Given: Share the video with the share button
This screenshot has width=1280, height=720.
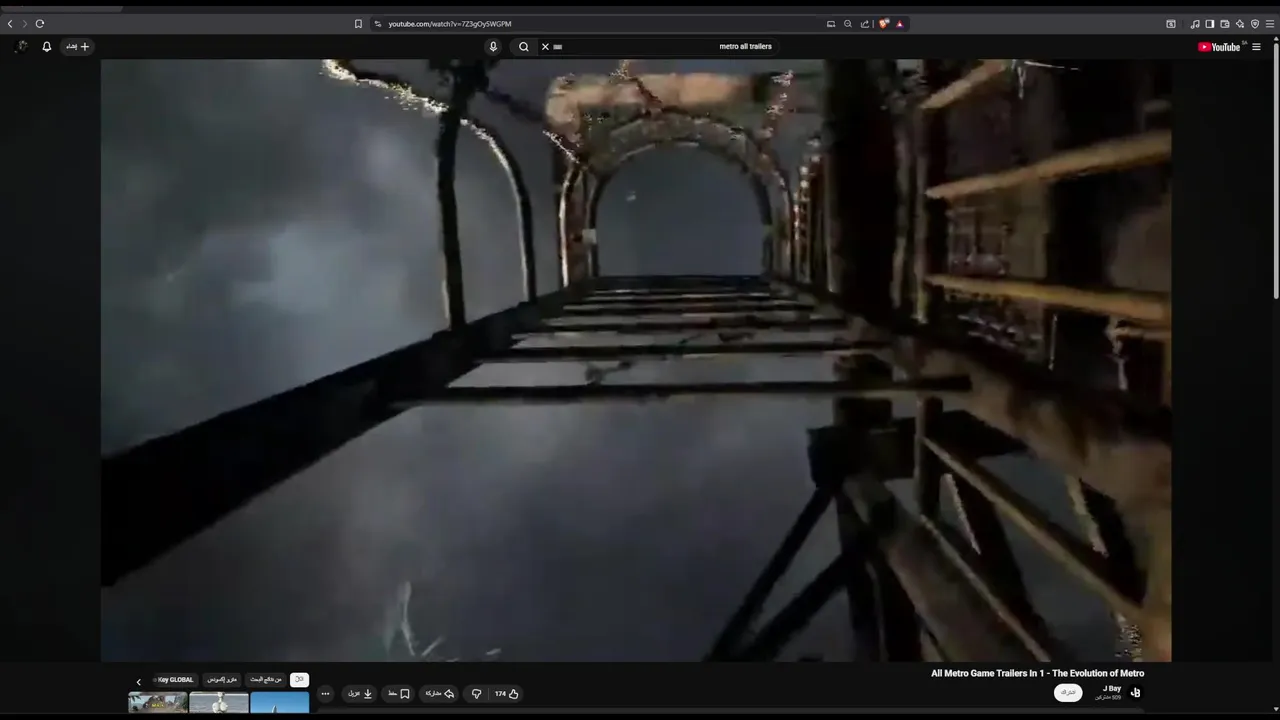Looking at the screenshot, I should tap(440, 693).
